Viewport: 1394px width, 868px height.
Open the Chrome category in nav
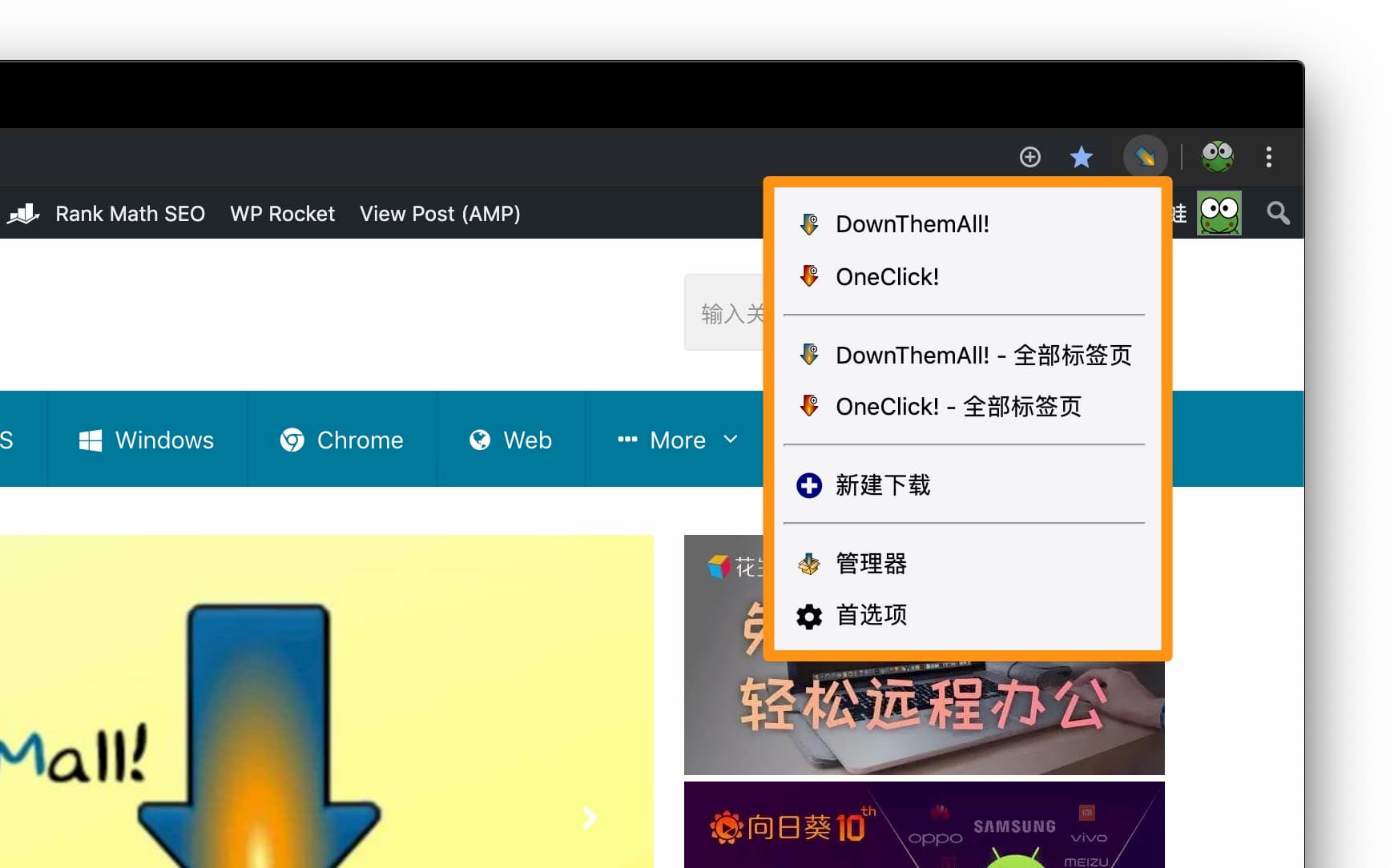[342, 440]
